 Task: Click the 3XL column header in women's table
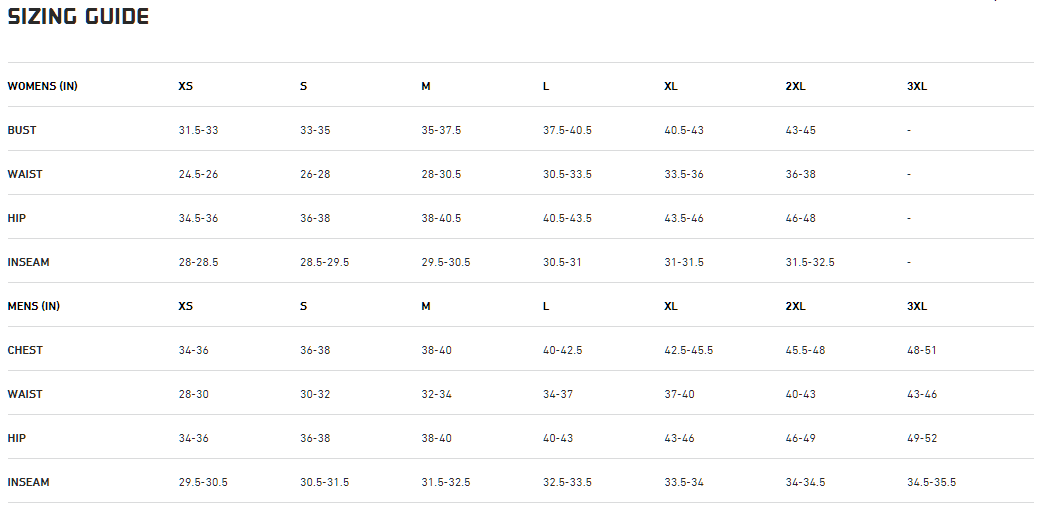[917, 86]
